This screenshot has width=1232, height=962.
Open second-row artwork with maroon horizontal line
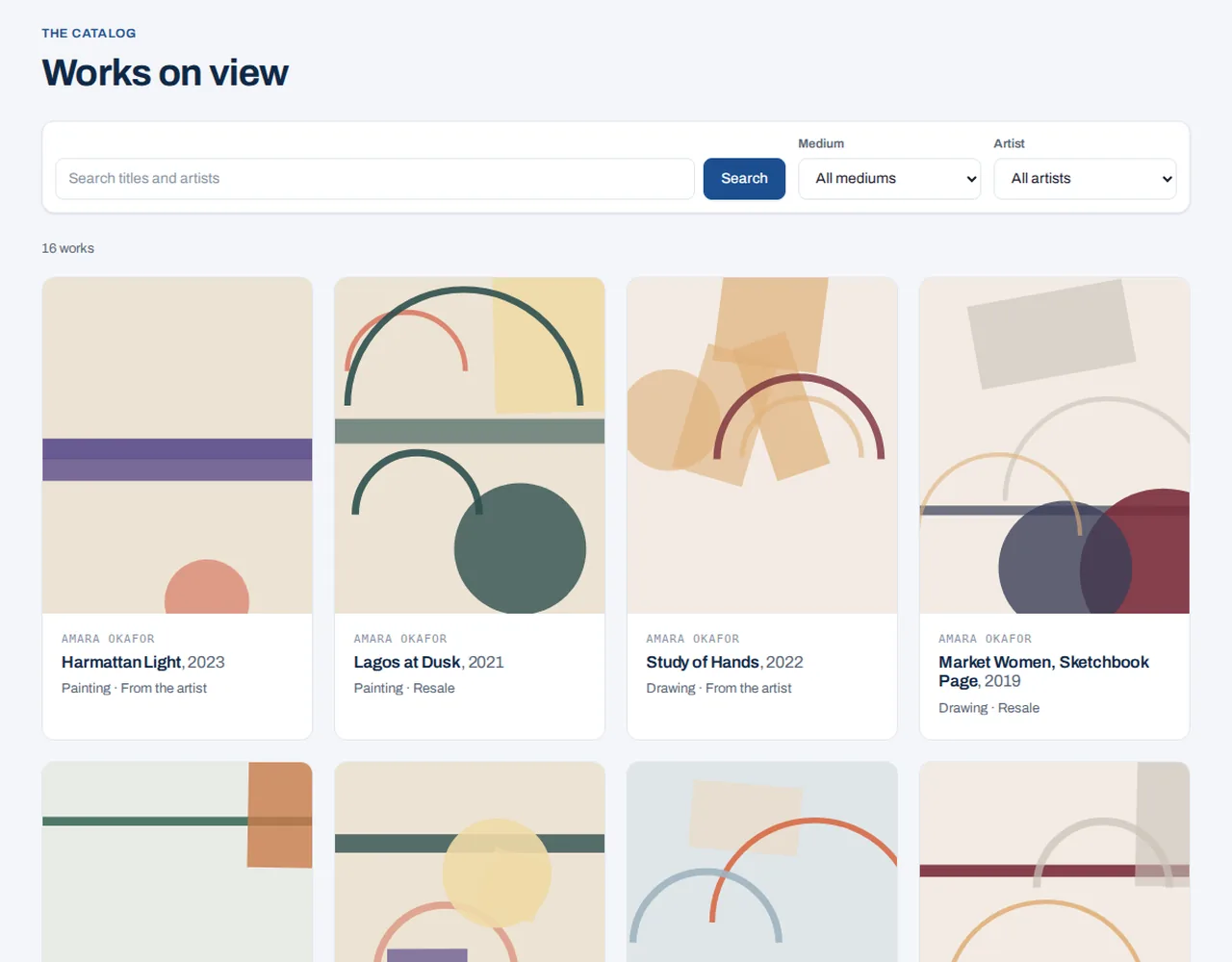(x=1055, y=862)
